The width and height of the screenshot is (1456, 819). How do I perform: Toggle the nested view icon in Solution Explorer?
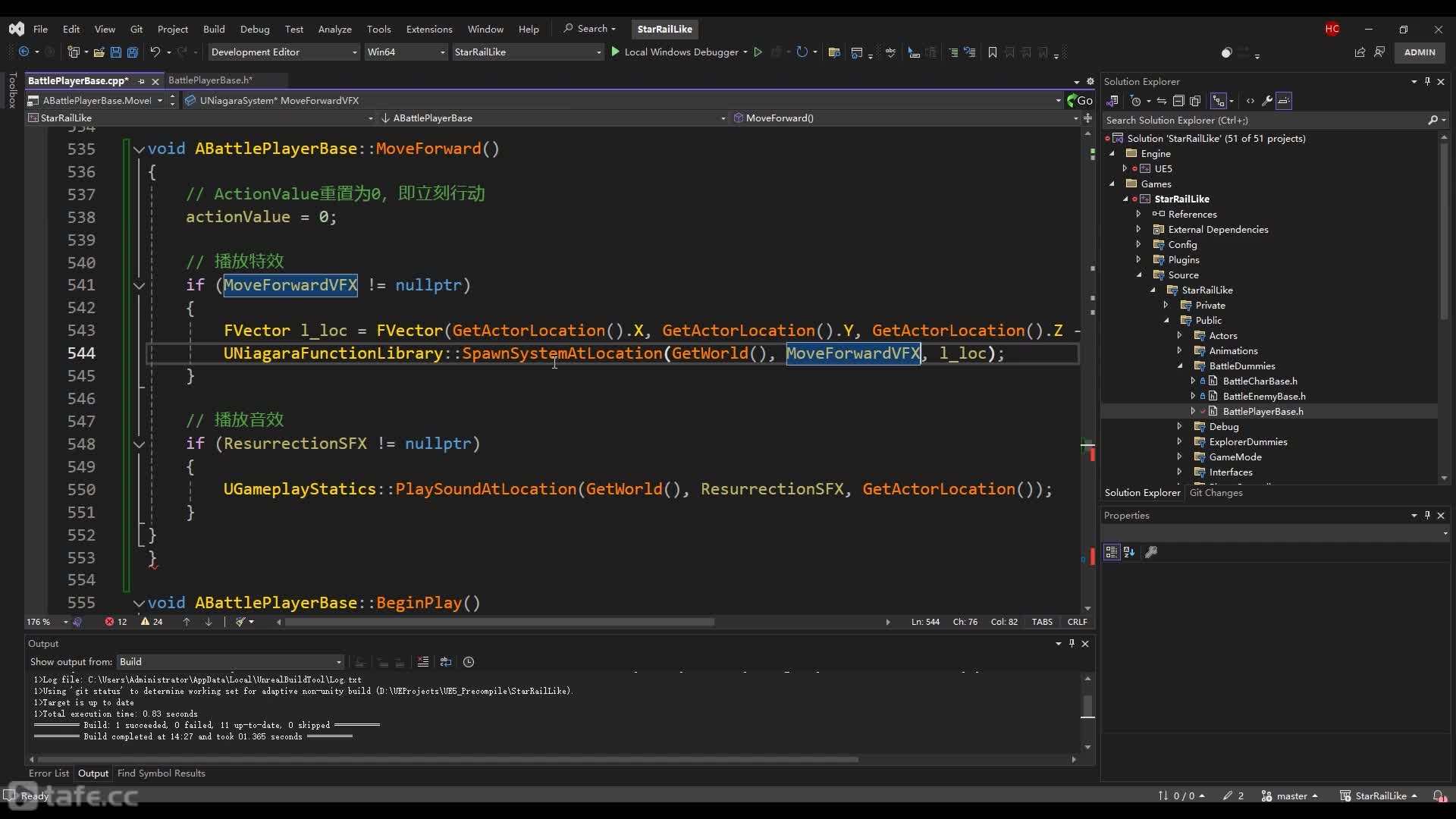tap(1219, 101)
